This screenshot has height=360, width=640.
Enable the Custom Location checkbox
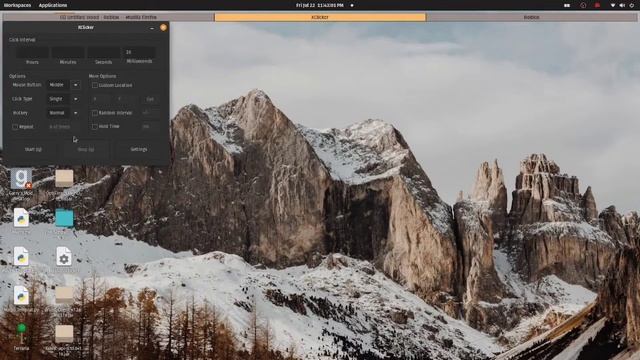pyautogui.click(x=95, y=85)
